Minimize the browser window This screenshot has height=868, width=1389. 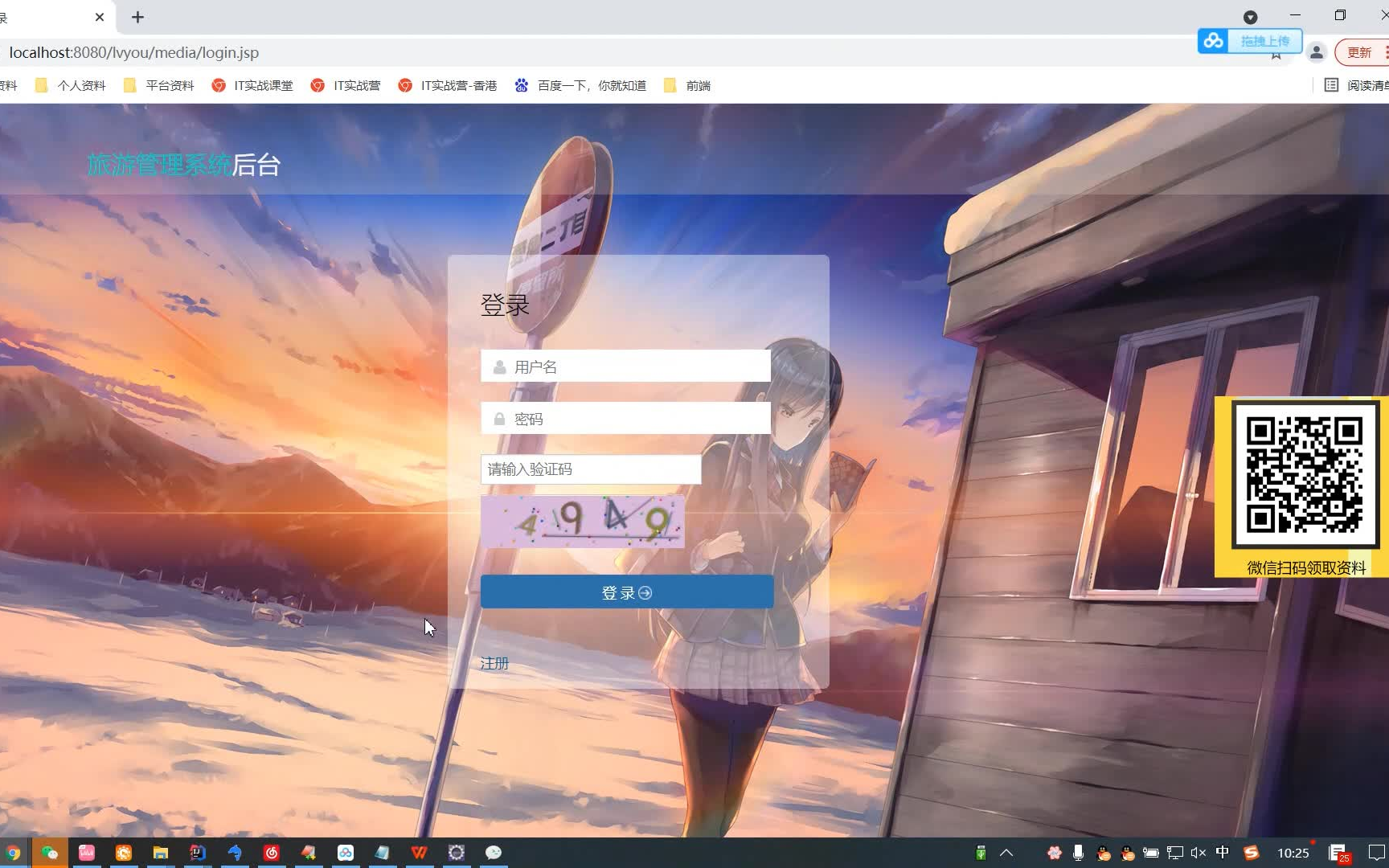pos(1295,15)
